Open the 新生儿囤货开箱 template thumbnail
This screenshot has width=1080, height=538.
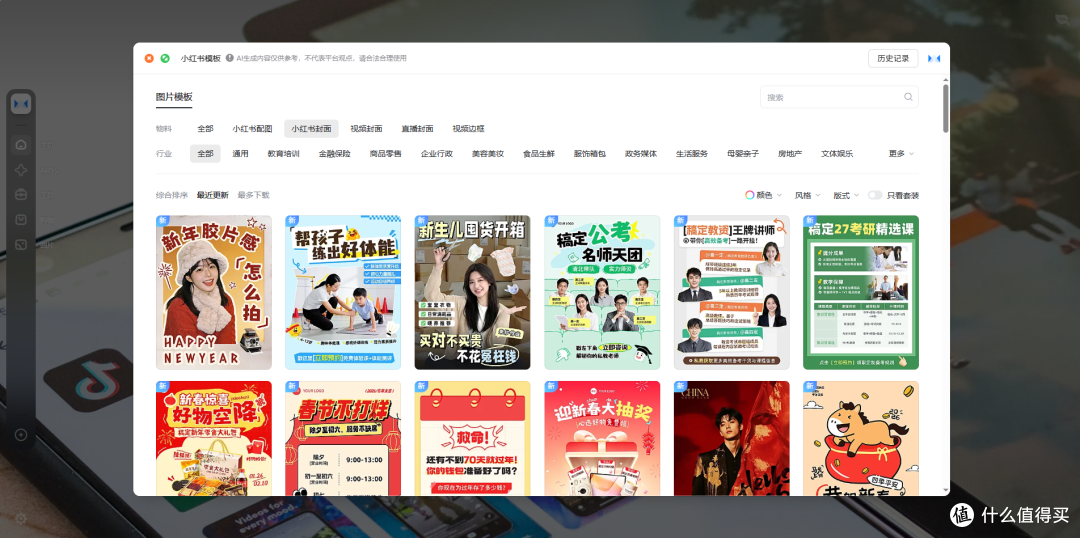pyautogui.click(x=472, y=293)
